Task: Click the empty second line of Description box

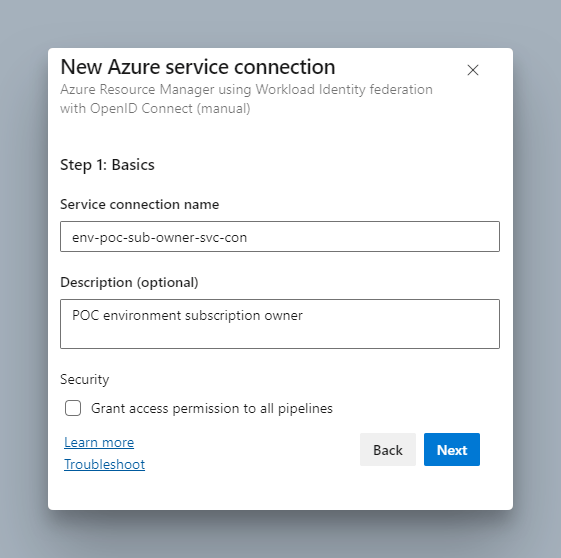Action: 280,336
